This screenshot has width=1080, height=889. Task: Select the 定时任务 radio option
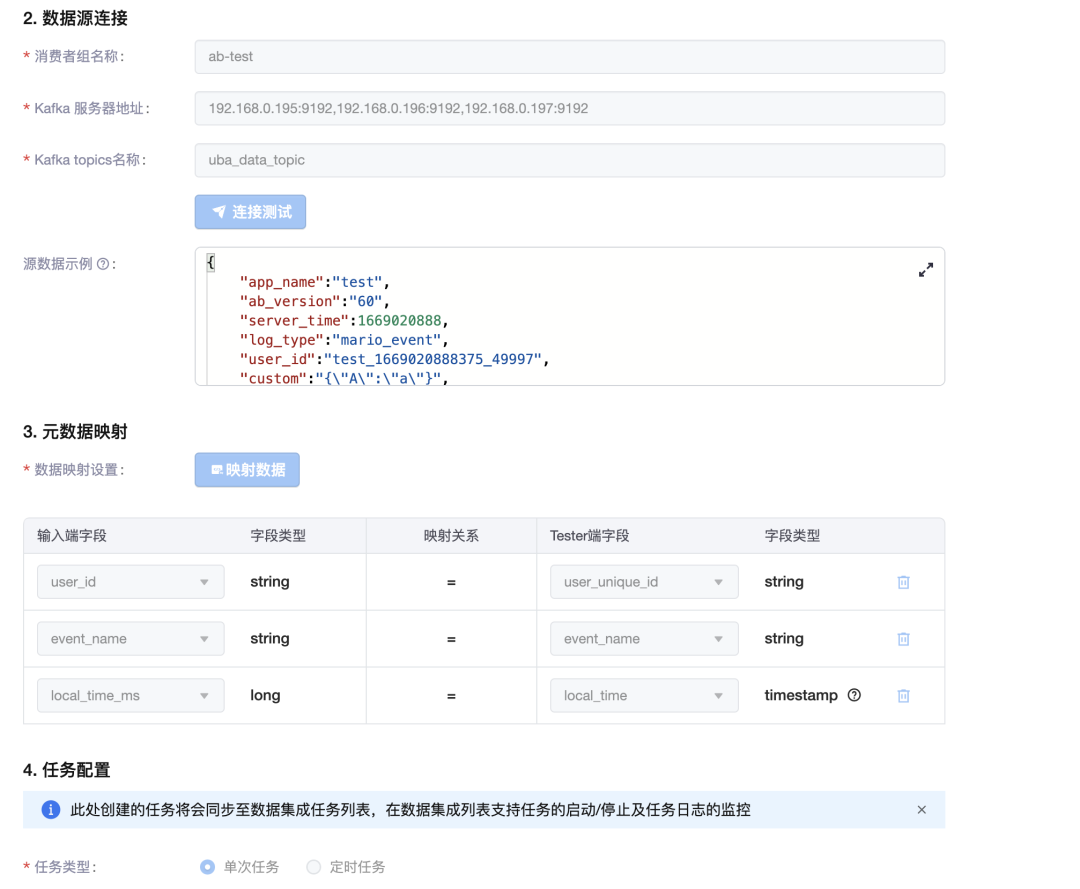314,867
